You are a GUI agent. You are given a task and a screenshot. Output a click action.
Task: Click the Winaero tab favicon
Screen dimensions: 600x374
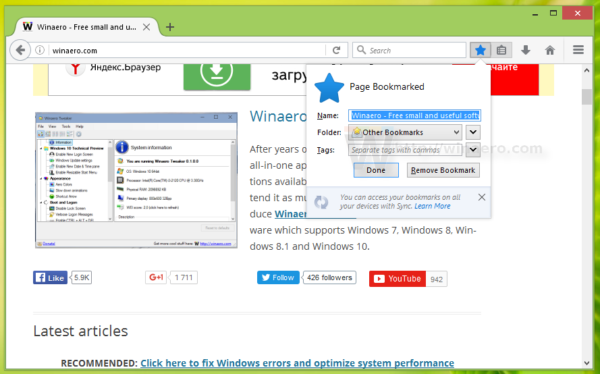pos(28,27)
